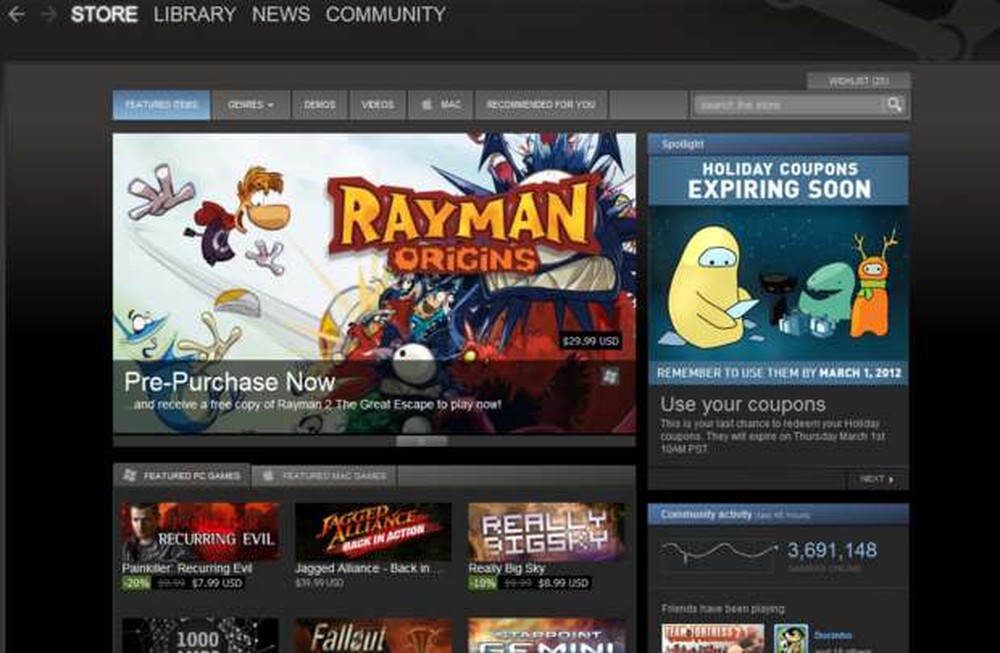Viewport: 1000px width, 653px height.
Task: Switch to the Featured Items tab
Action: (x=160, y=104)
